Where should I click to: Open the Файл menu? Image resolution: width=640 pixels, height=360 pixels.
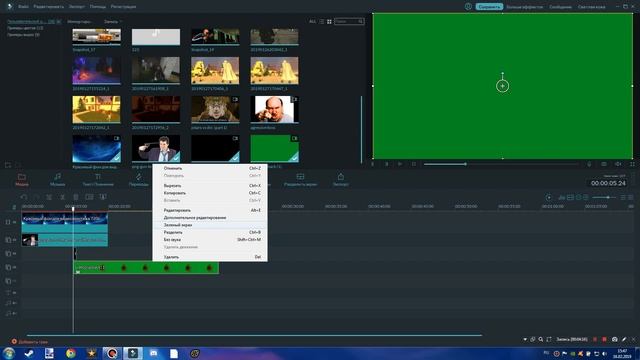click(23, 7)
